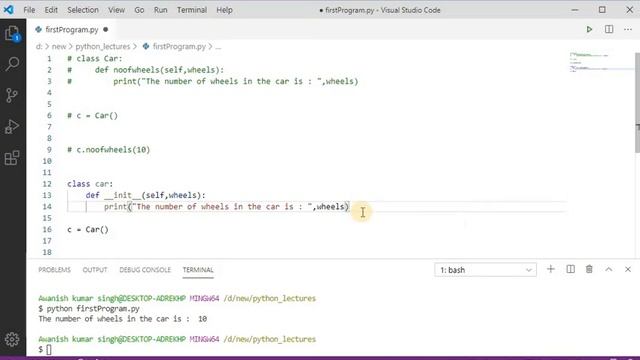Click the commented '# class Car:' line

point(95,58)
